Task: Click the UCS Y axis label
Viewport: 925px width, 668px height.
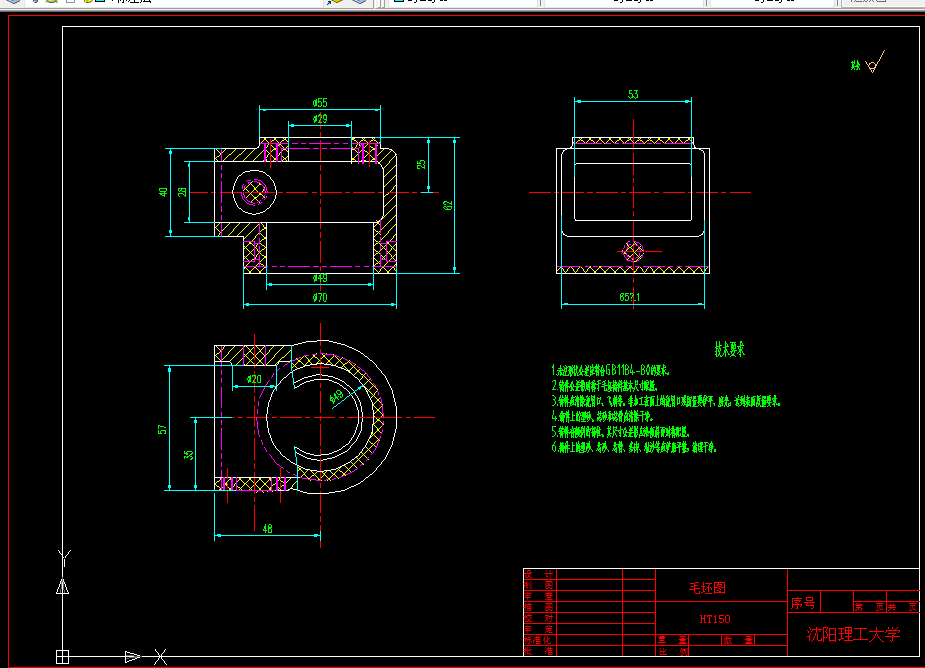Action: pos(64,557)
